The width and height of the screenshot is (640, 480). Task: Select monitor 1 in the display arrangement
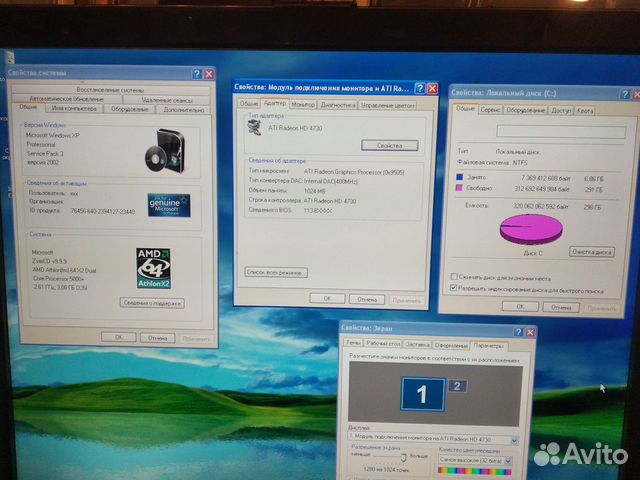click(422, 394)
